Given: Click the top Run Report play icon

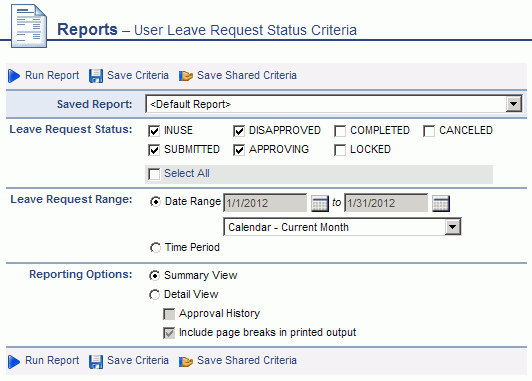Looking at the screenshot, I should tap(14, 76).
